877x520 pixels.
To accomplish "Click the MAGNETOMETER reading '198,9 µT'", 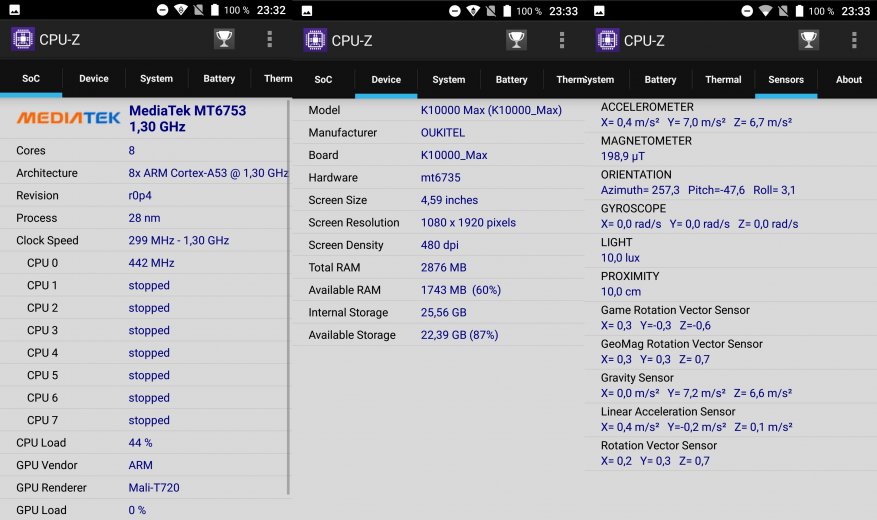I will 623,157.
